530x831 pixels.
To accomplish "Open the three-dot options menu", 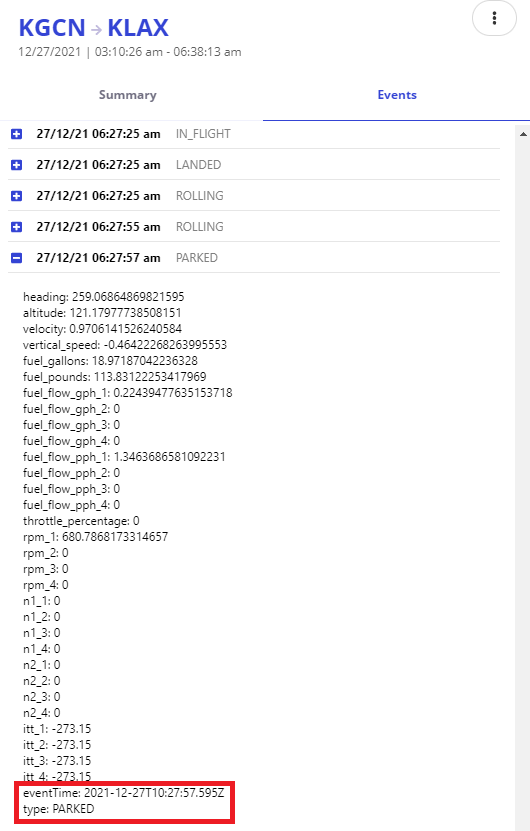I will click(494, 18).
